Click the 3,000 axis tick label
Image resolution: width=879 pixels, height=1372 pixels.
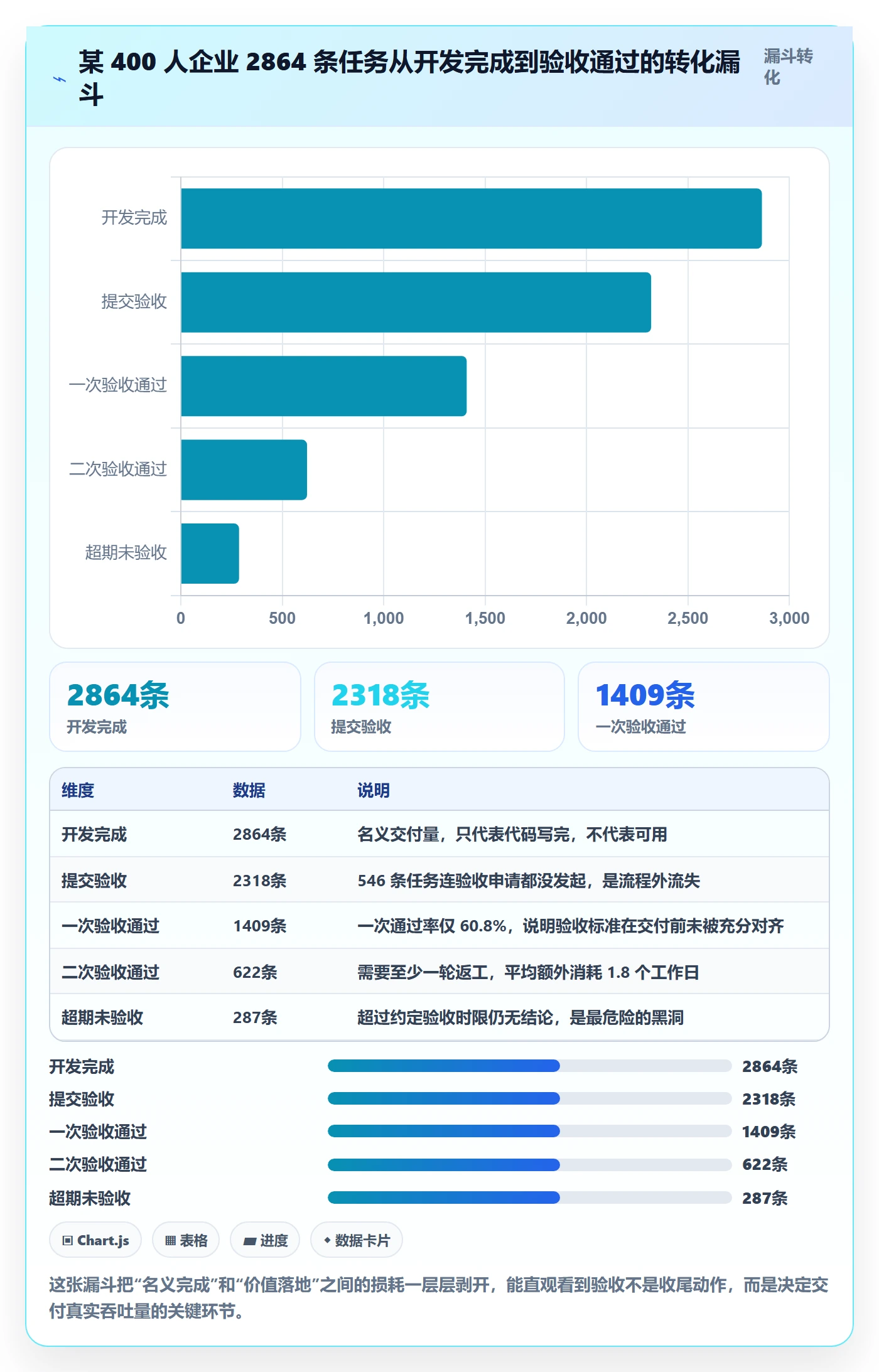pyautogui.click(x=789, y=618)
